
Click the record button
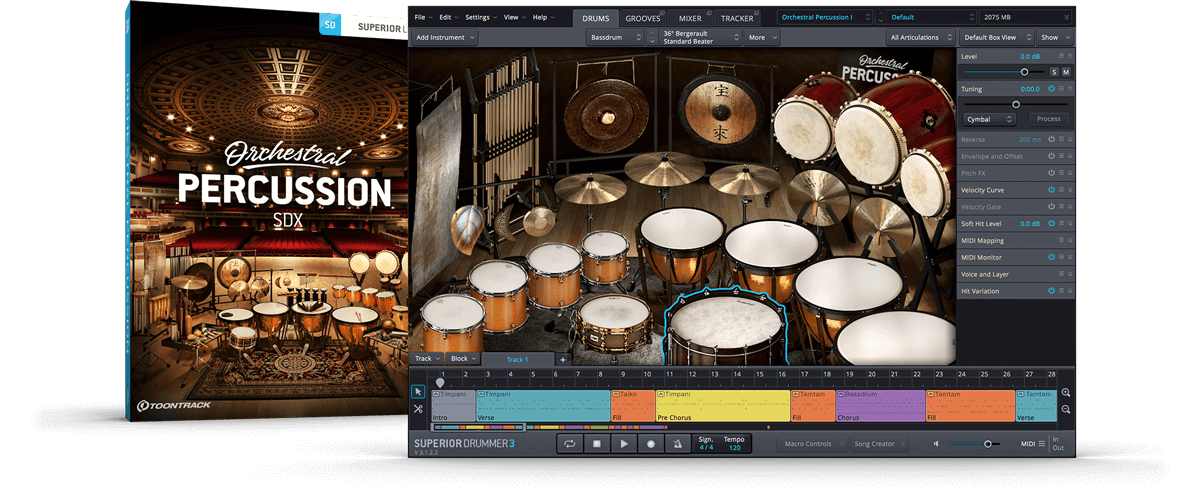click(x=651, y=443)
